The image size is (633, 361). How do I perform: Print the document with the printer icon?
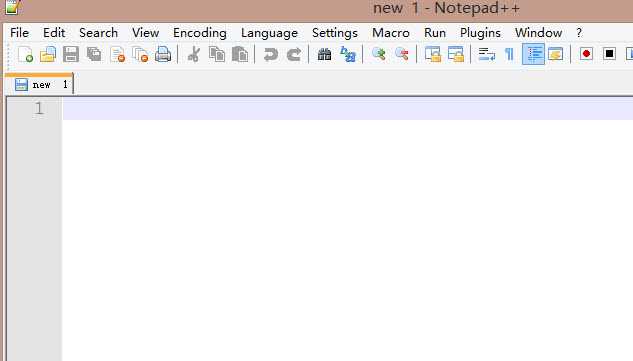(163, 54)
